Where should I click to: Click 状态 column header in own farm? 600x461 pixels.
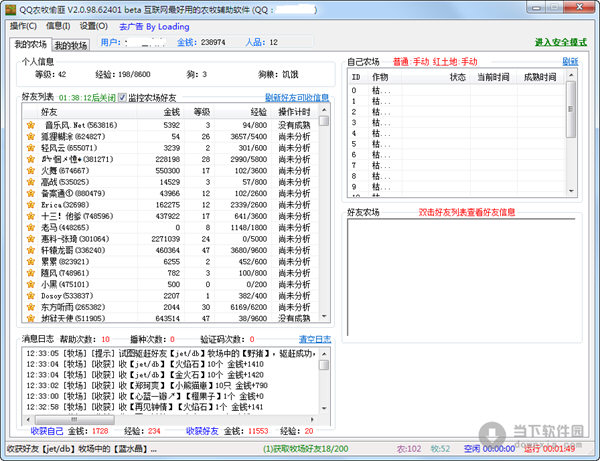tap(436, 77)
